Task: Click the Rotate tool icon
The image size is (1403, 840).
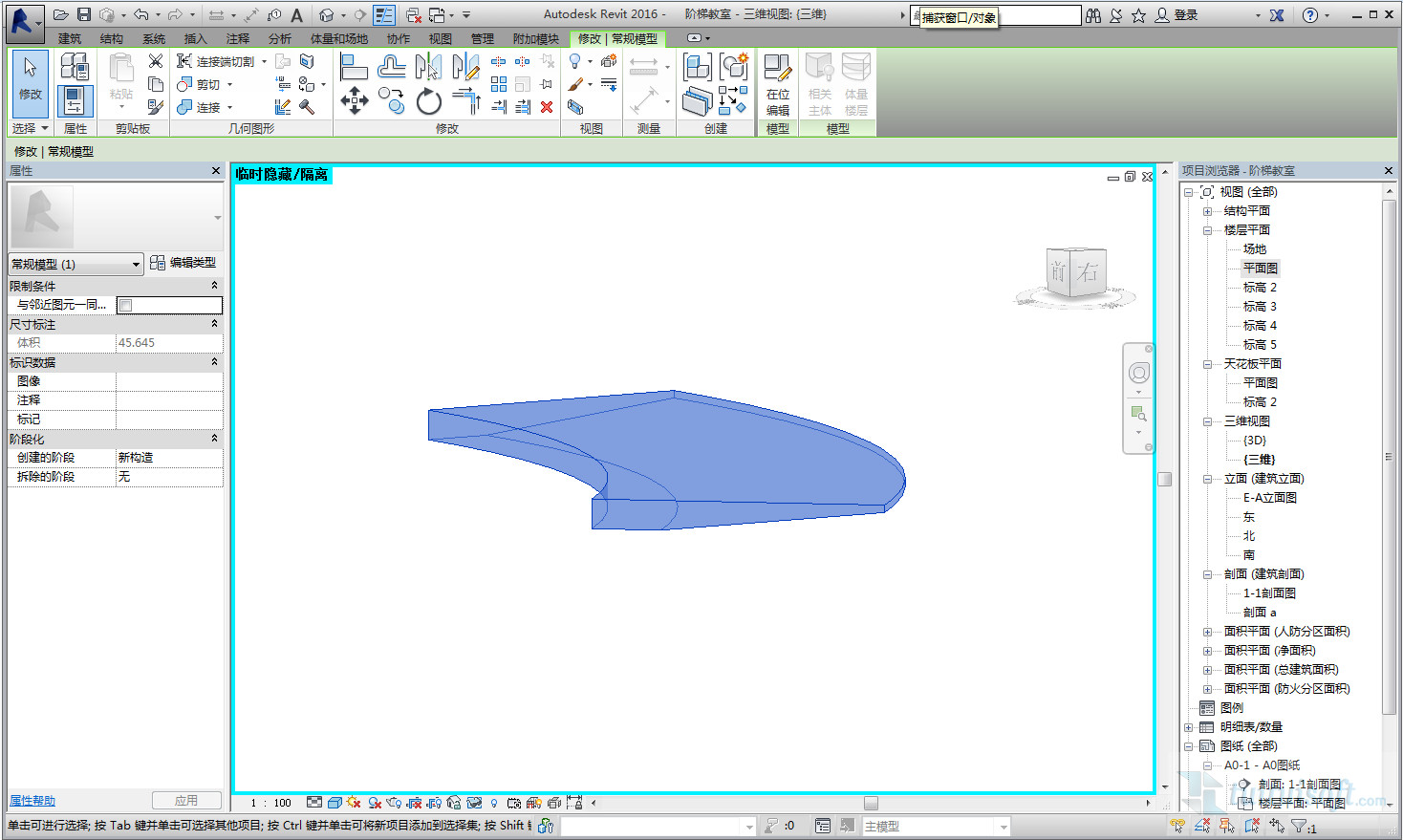Action: [429, 101]
